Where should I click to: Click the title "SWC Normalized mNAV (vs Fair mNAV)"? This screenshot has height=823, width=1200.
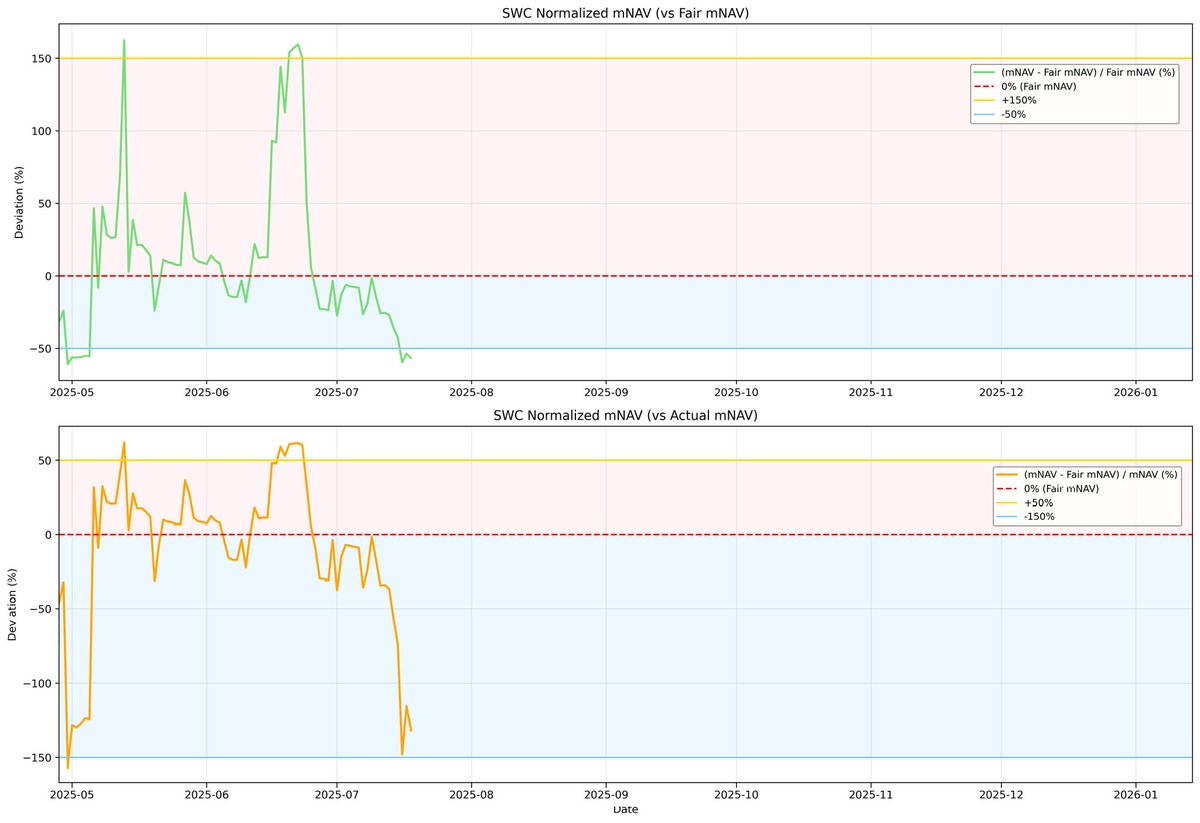pyautogui.click(x=625, y=13)
